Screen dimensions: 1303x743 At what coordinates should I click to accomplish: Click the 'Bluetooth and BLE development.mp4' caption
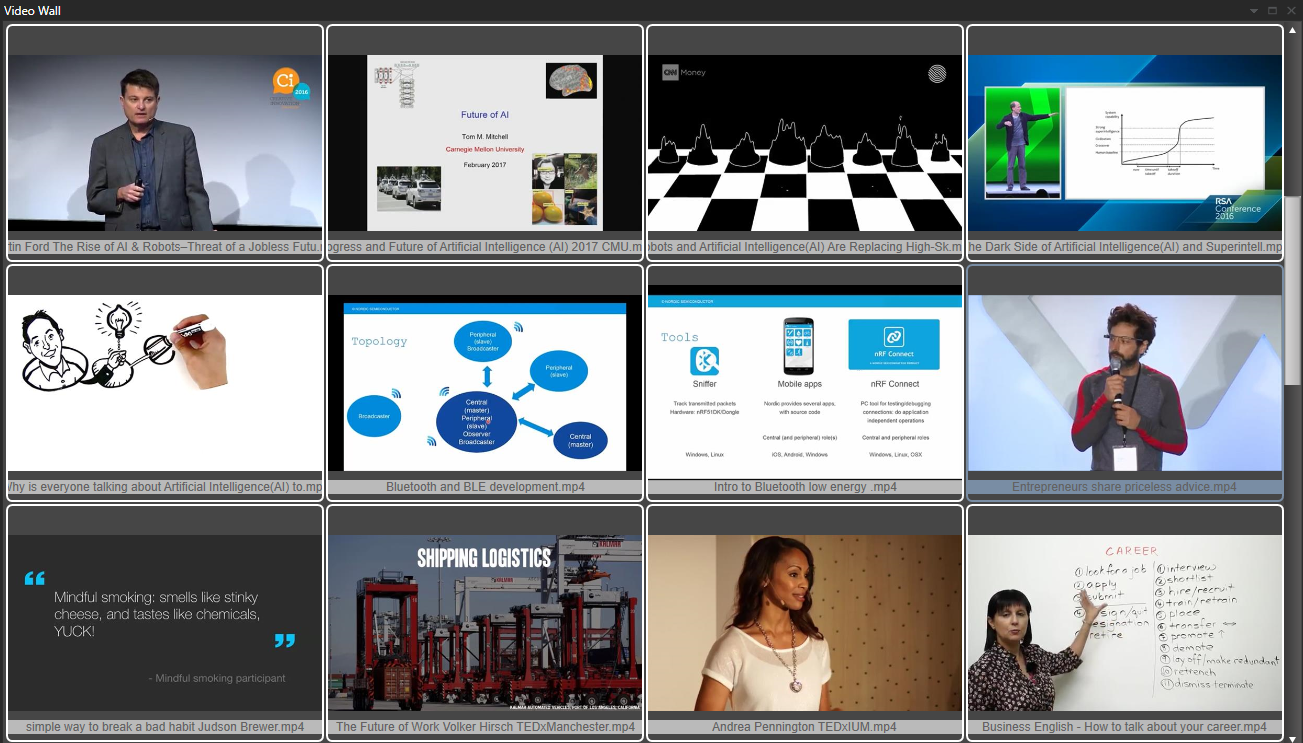click(485, 487)
